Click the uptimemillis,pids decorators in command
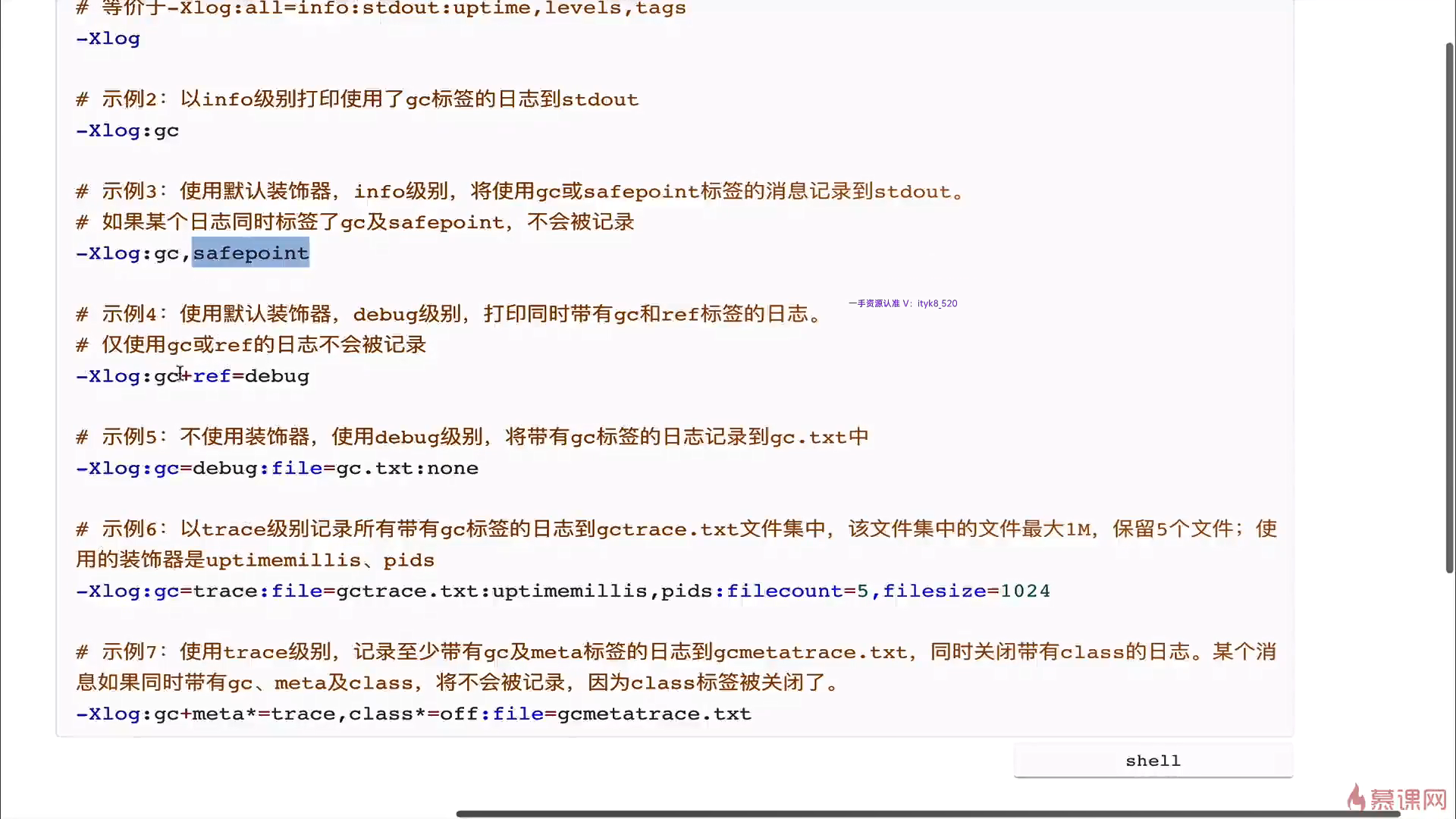 [x=604, y=591]
